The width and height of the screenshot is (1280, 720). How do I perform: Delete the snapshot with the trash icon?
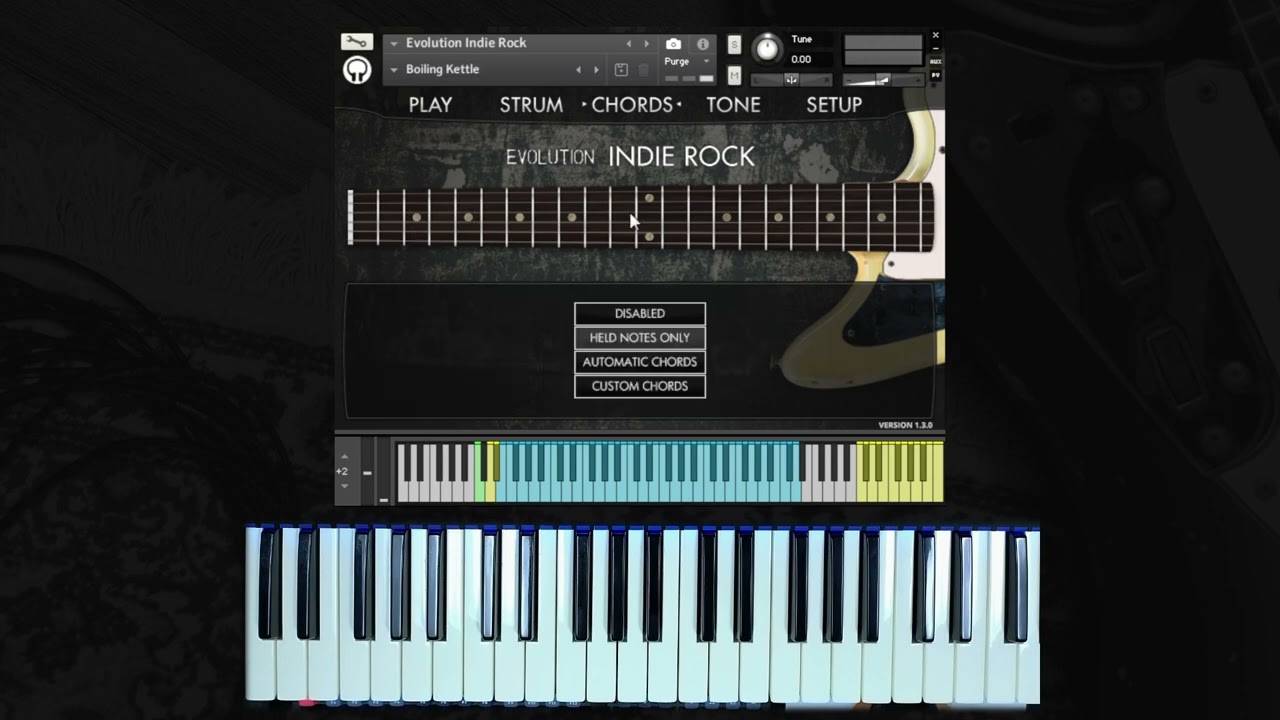pyautogui.click(x=643, y=70)
